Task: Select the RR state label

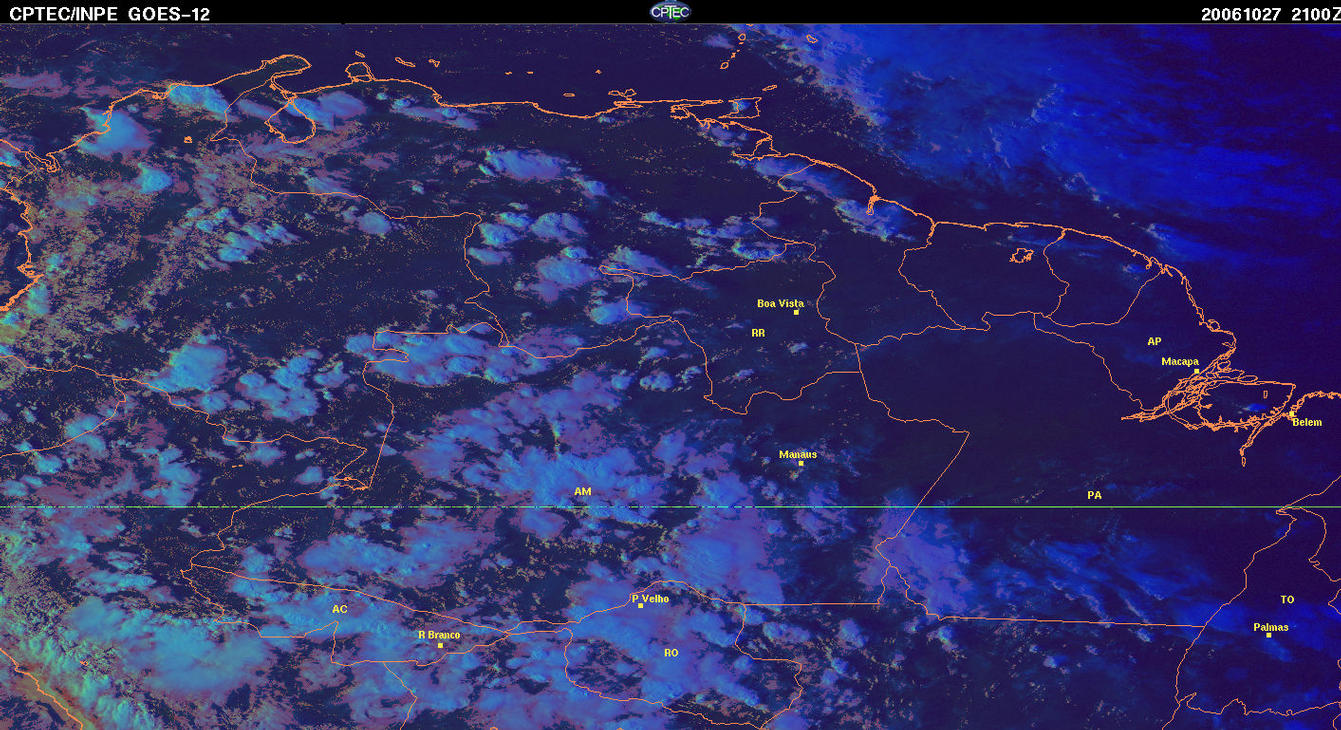Action: [758, 333]
